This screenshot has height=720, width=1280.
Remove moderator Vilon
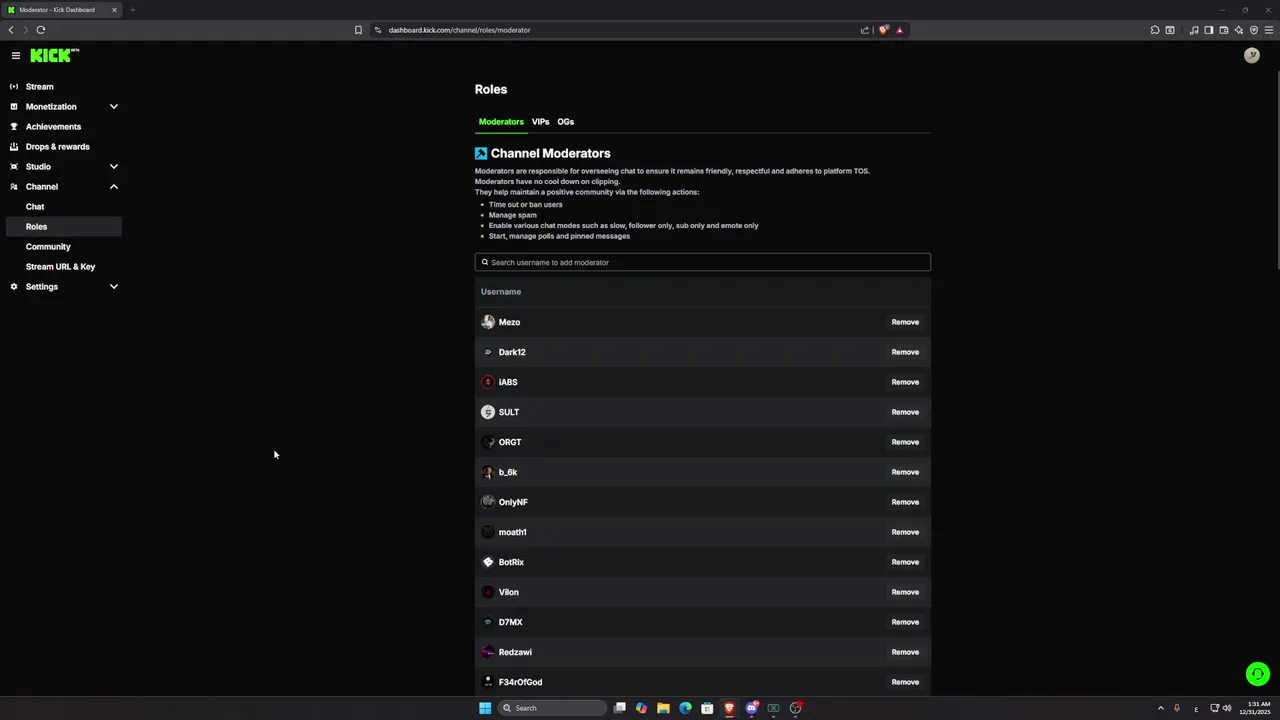click(x=905, y=592)
